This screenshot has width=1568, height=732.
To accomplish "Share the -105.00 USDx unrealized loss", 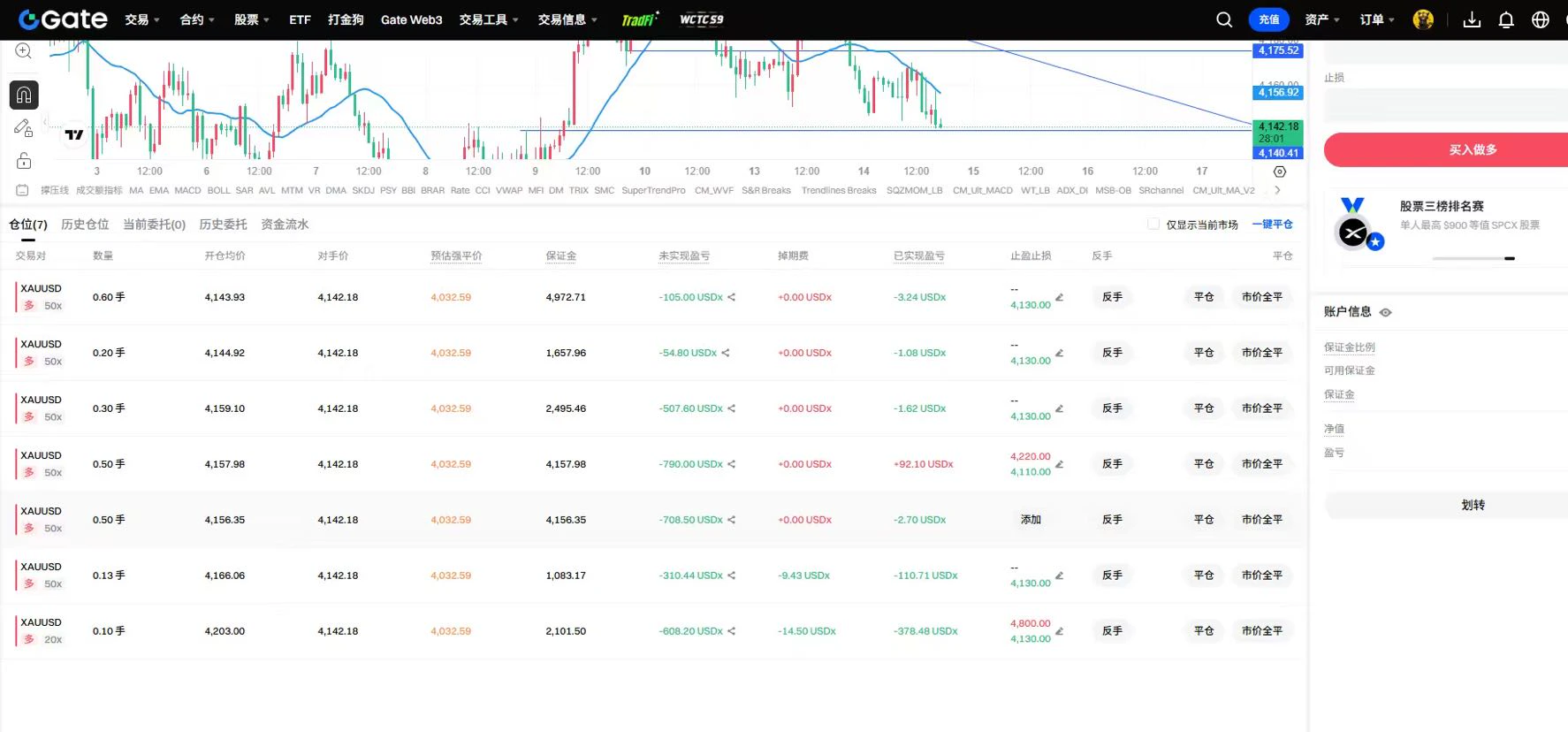I will tap(732, 297).
